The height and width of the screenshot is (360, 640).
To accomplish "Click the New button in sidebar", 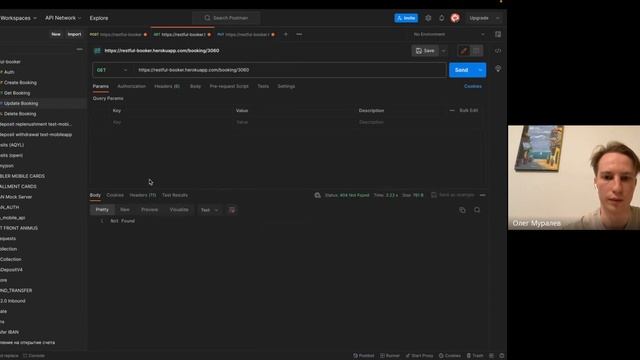I will pos(56,34).
